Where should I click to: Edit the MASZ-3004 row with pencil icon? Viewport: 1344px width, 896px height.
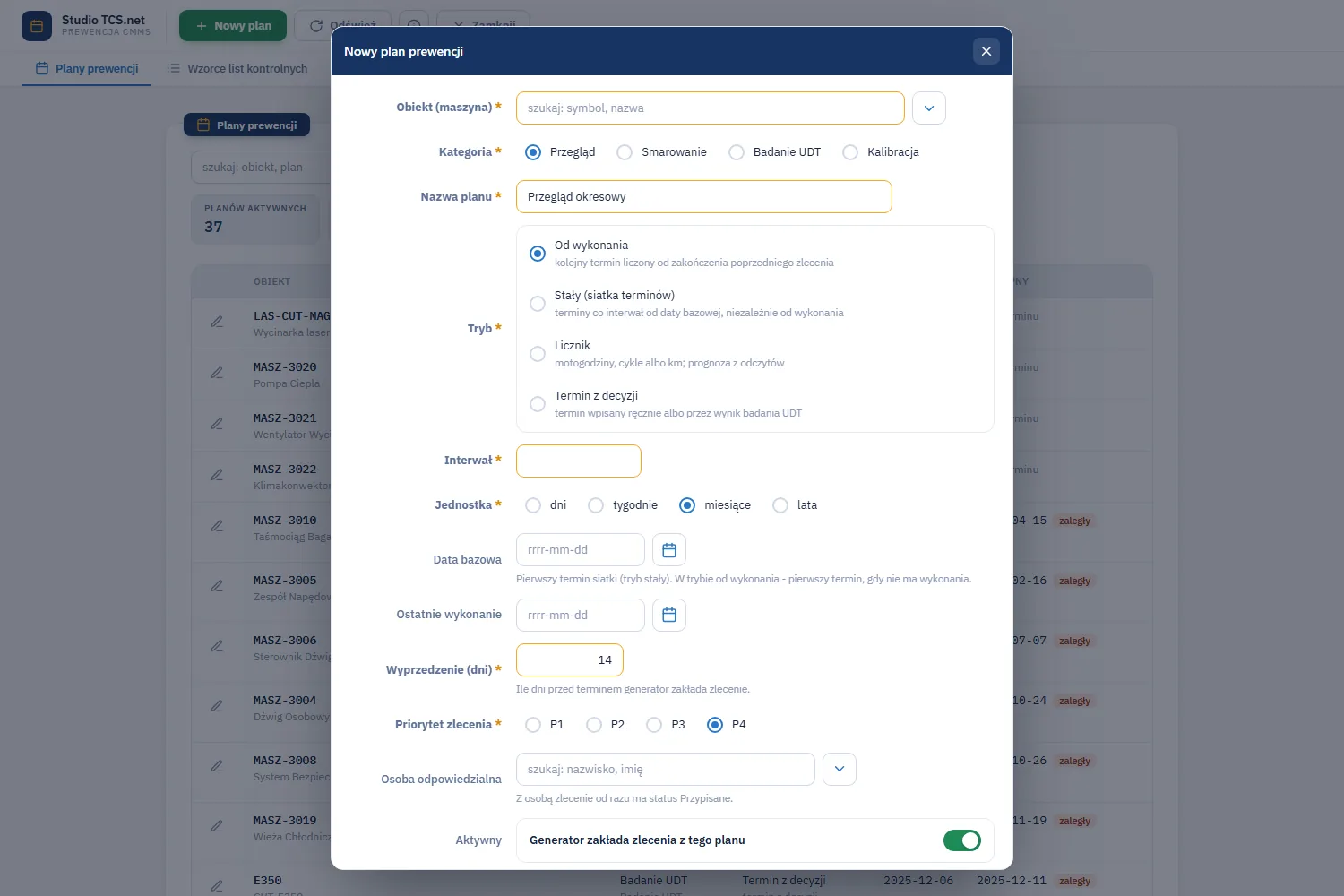(x=217, y=706)
